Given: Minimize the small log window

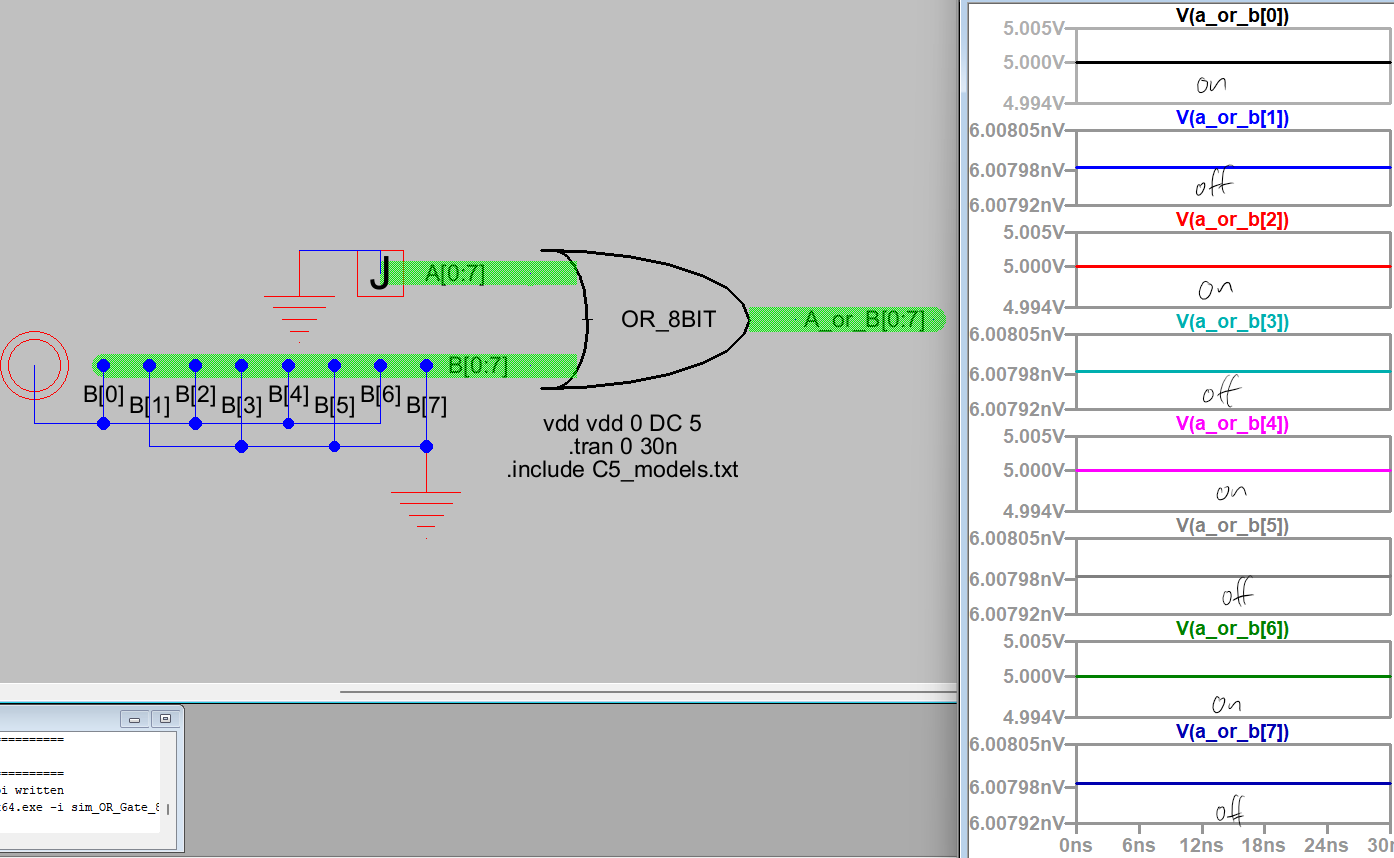Looking at the screenshot, I should pos(134,718).
